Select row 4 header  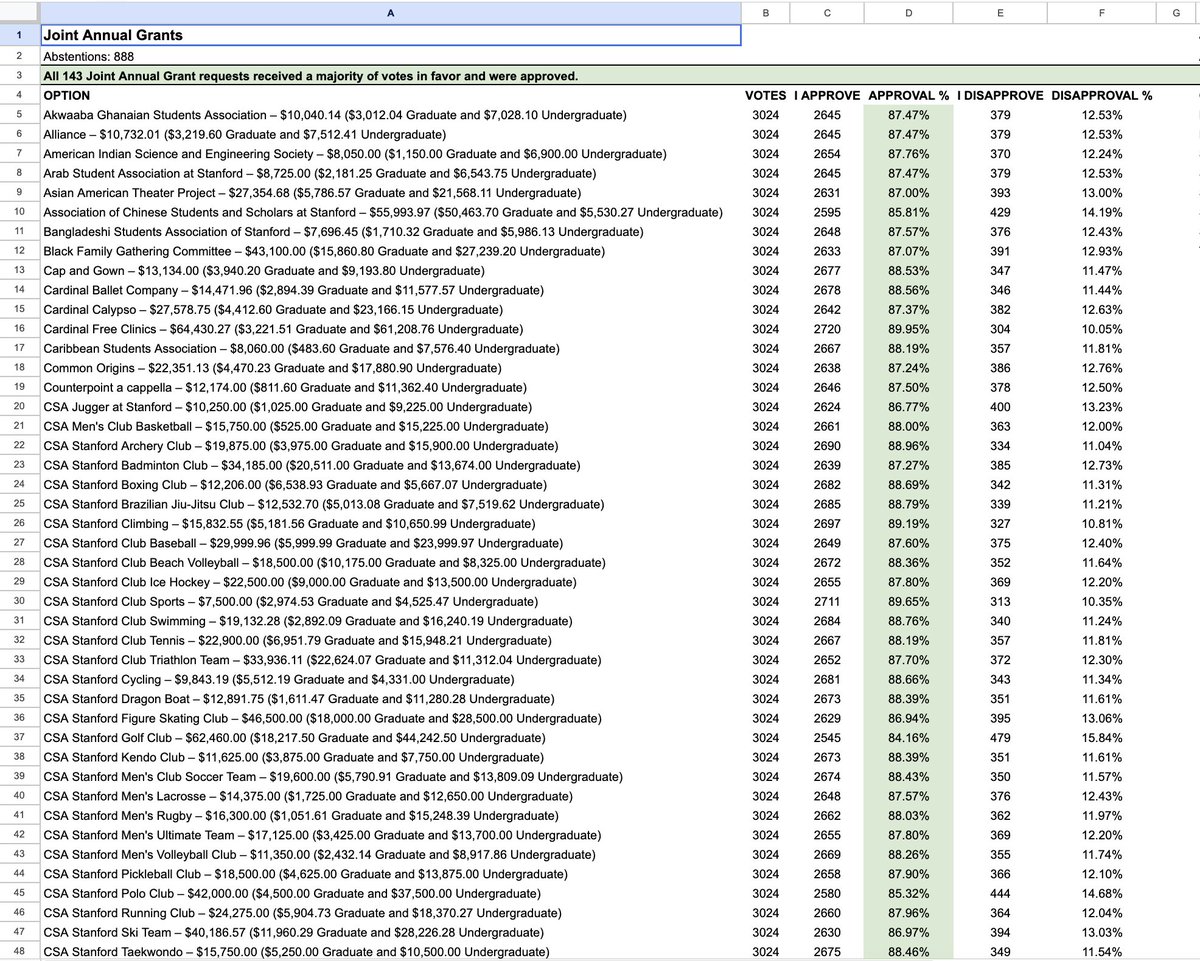coord(20,96)
